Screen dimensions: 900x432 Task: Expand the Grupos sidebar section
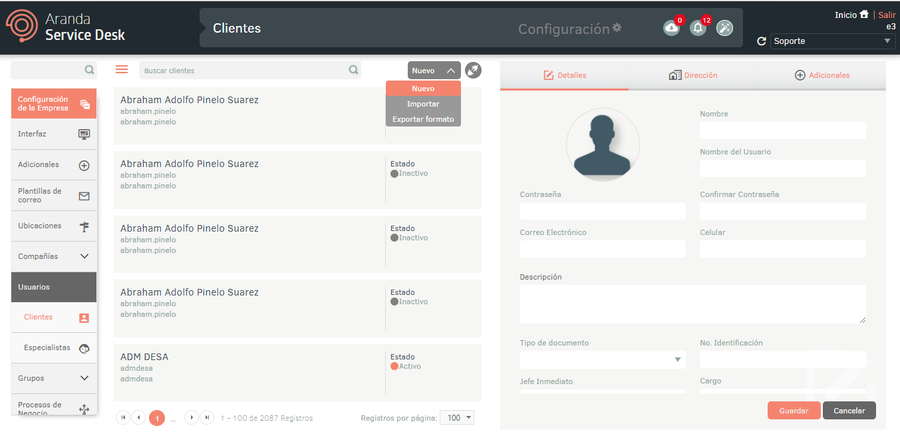[84, 379]
